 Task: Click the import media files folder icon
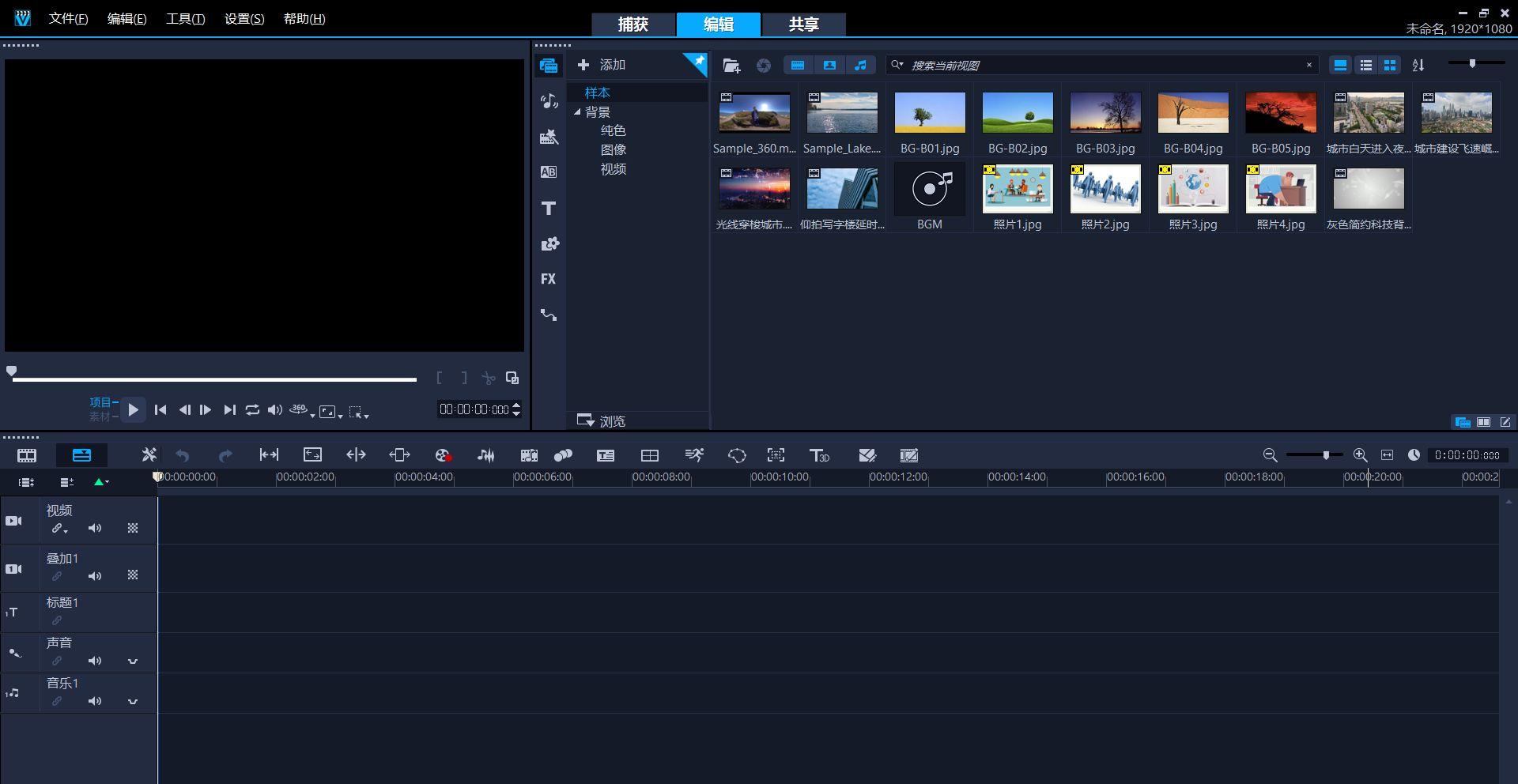731,66
